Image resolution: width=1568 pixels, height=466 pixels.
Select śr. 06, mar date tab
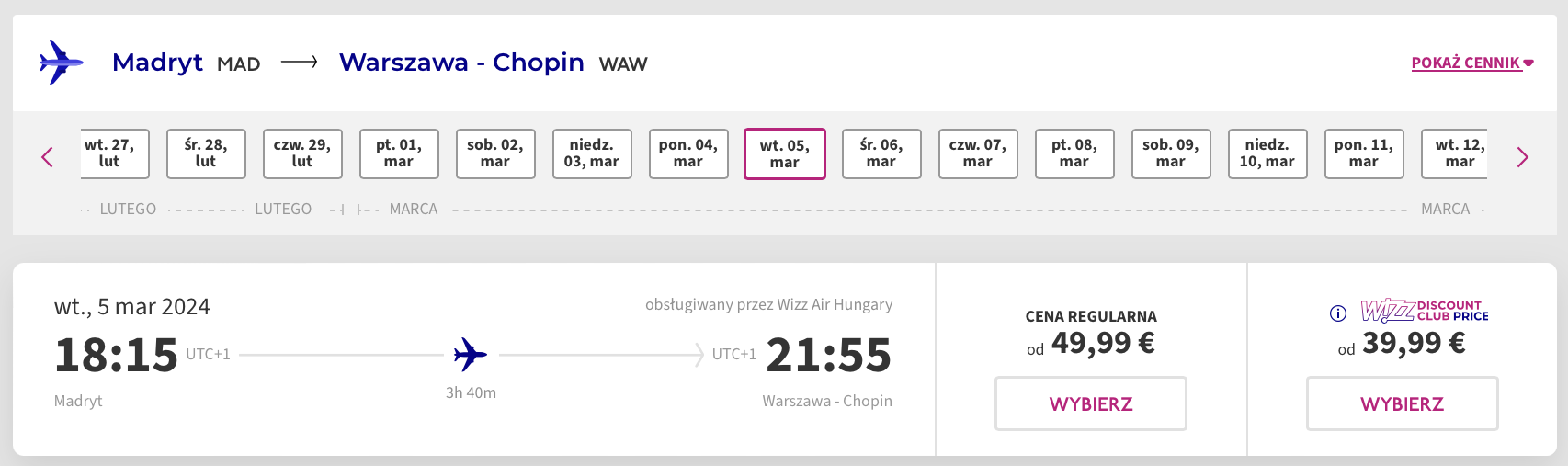(881, 153)
